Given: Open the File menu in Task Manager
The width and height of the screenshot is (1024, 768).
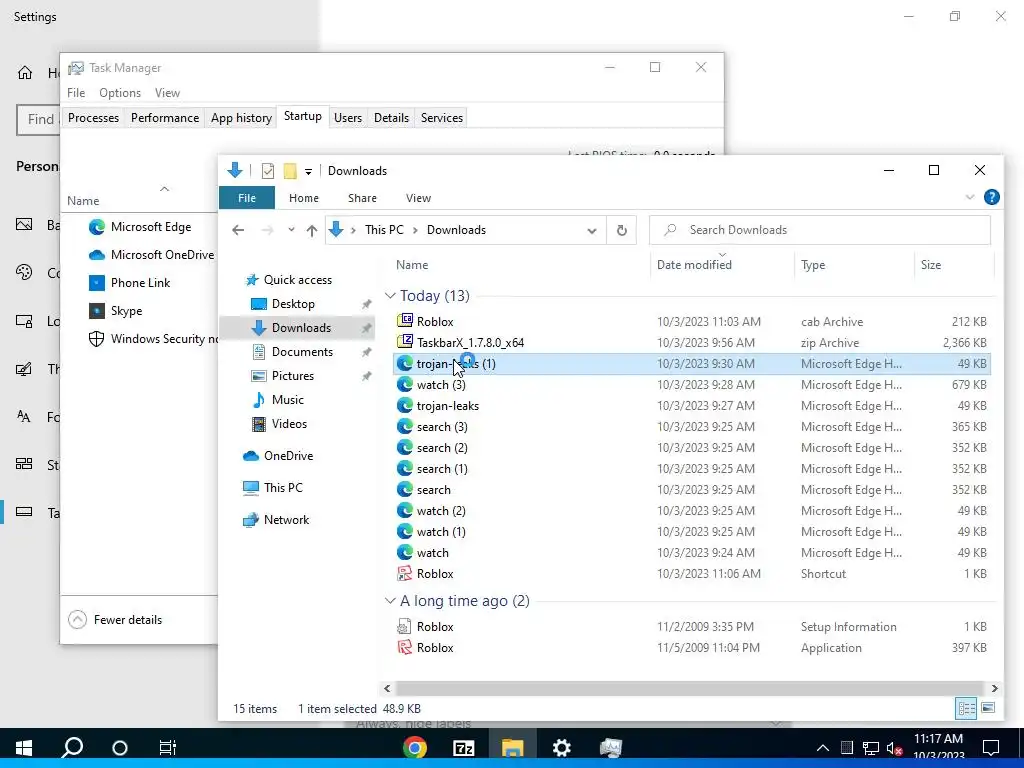Looking at the screenshot, I should click(76, 93).
